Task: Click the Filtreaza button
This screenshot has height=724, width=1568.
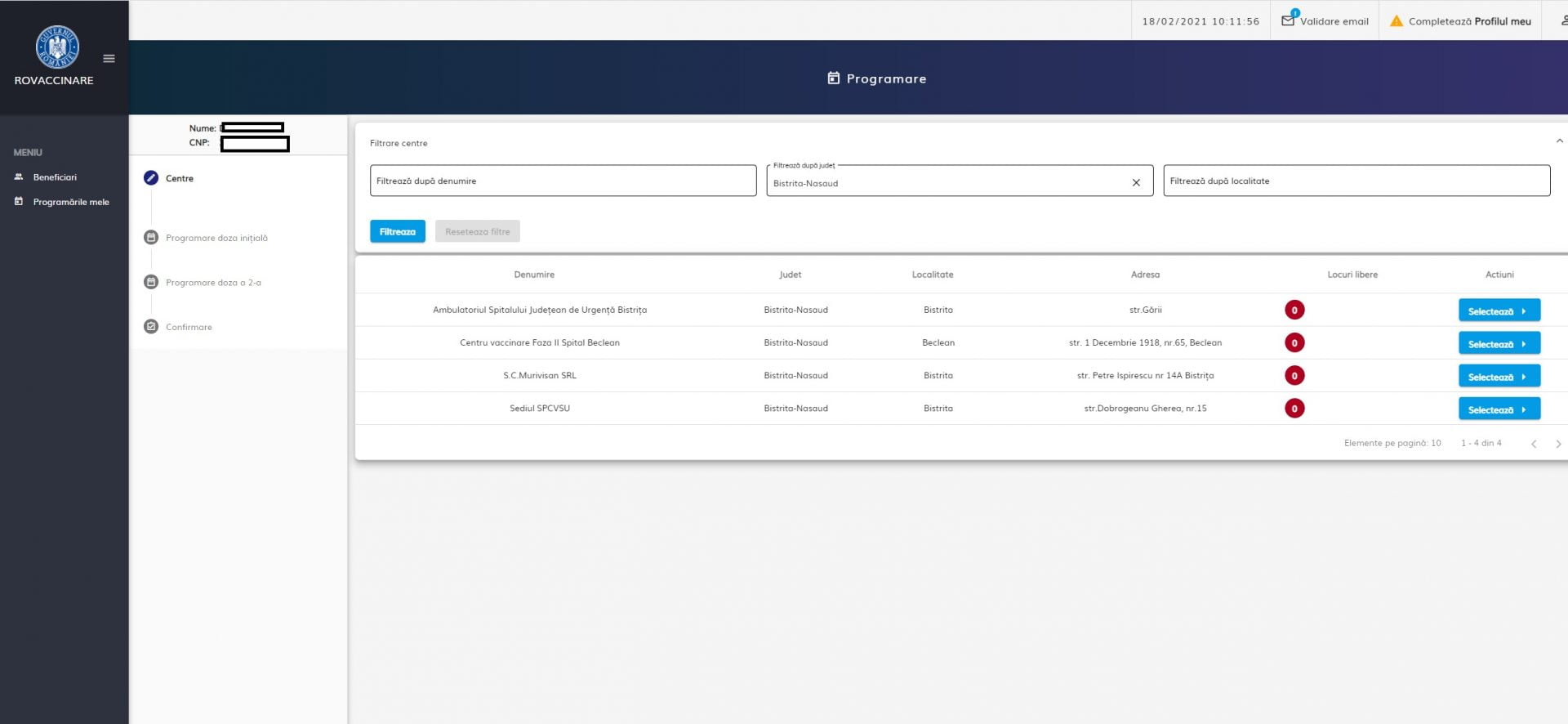Action: 398,231
